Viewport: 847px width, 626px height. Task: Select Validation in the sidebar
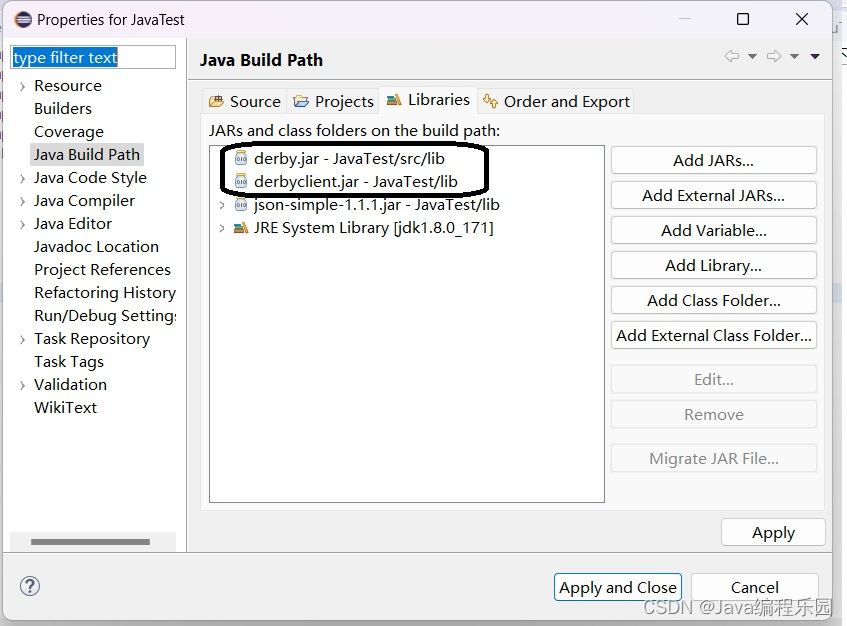[x=70, y=385]
